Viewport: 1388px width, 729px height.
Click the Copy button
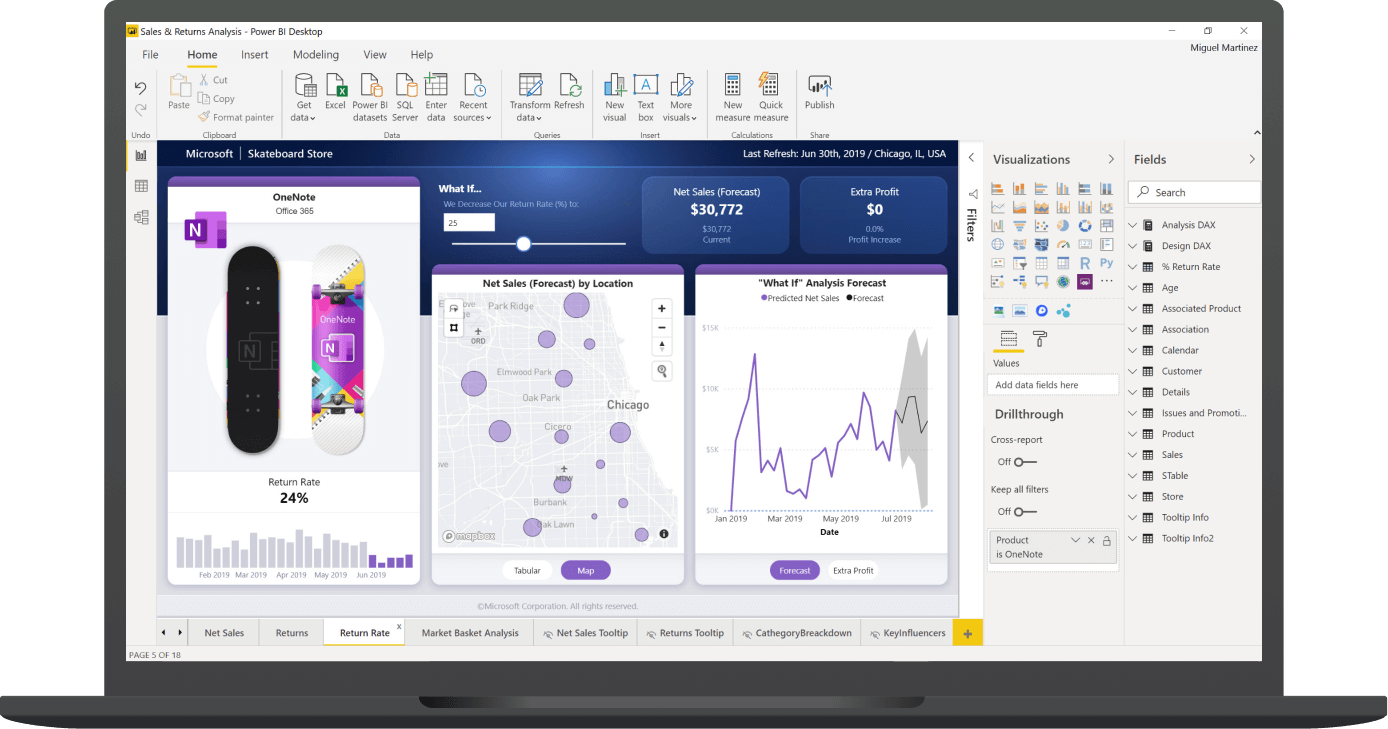[x=216, y=98]
